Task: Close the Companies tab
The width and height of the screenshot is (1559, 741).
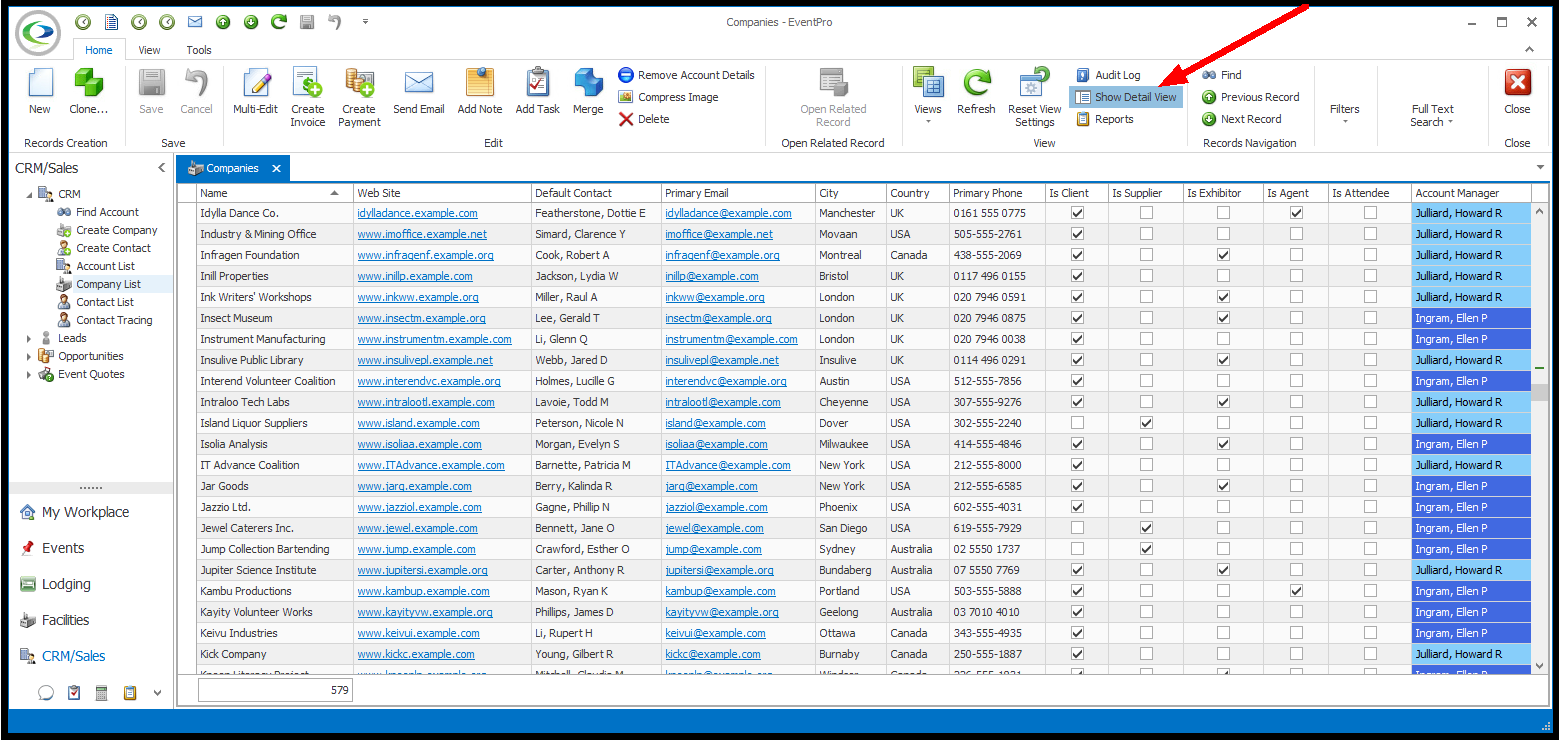Action: point(277,168)
